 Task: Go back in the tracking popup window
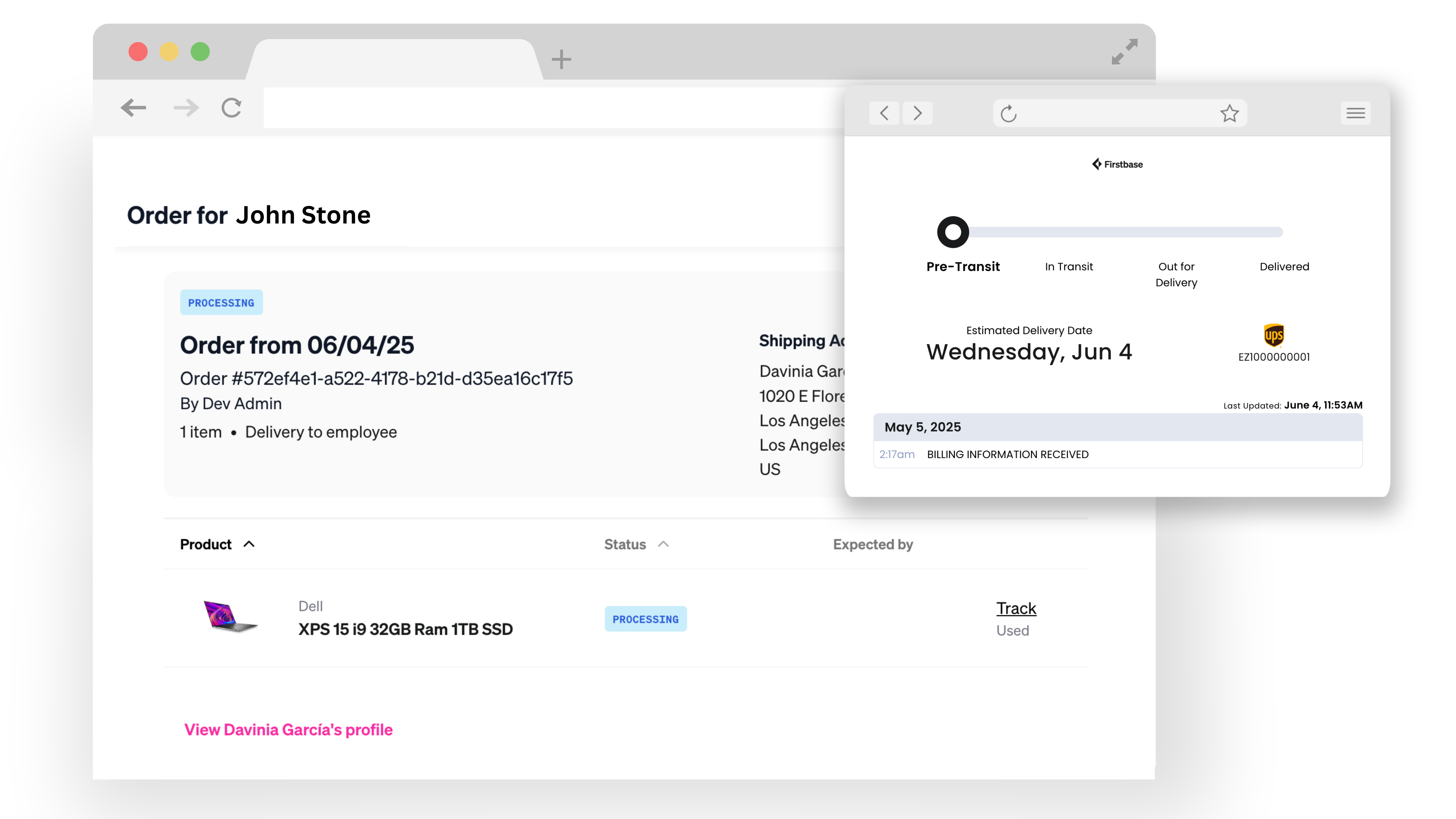coord(884,113)
